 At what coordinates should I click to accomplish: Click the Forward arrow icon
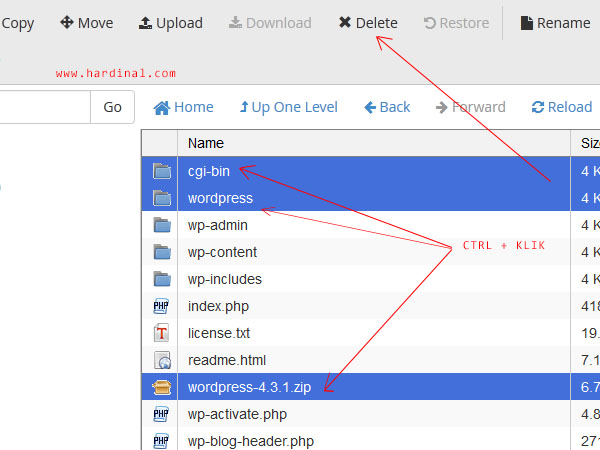click(x=442, y=108)
